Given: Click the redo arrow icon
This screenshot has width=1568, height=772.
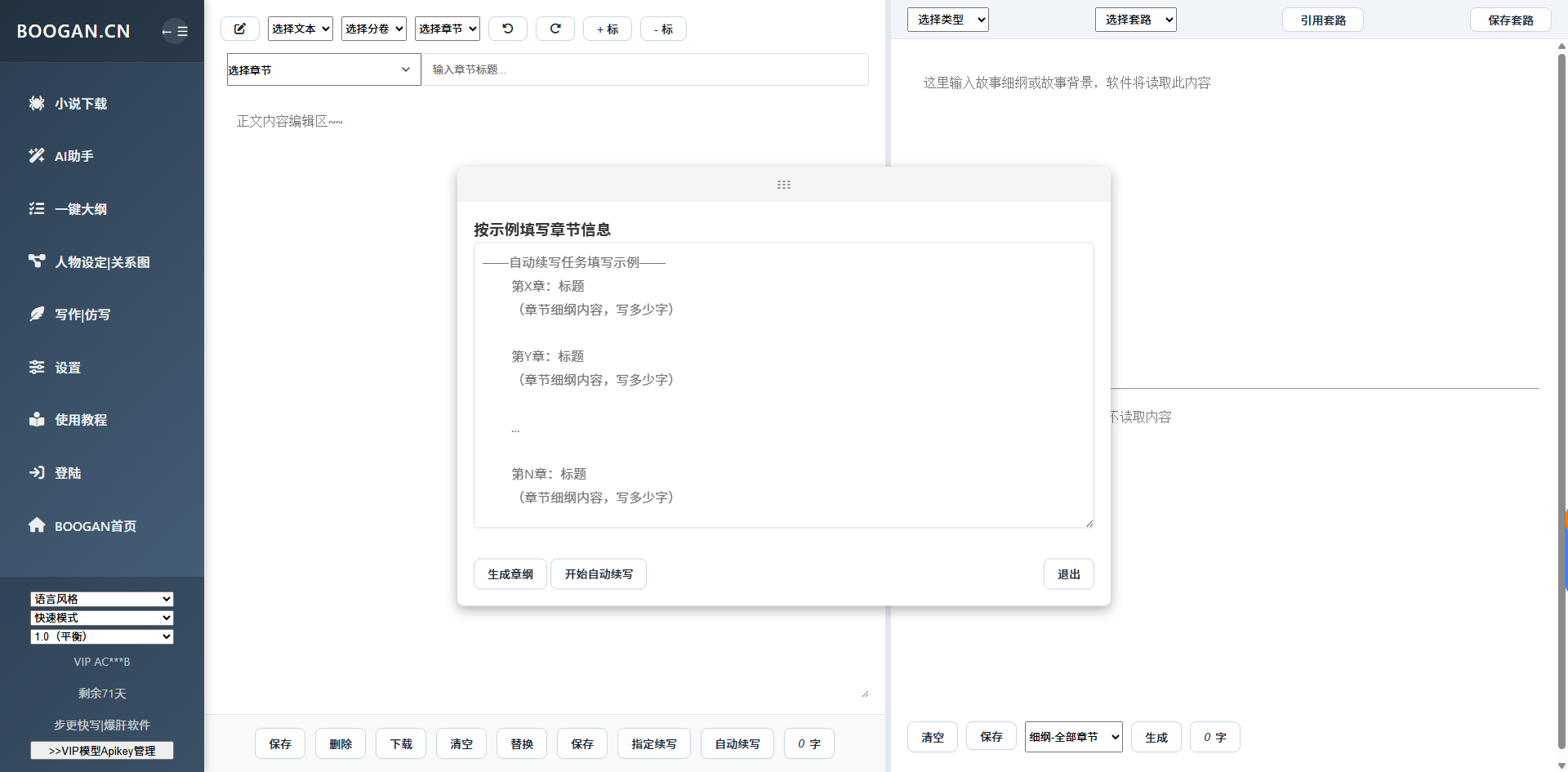Looking at the screenshot, I should (x=555, y=28).
